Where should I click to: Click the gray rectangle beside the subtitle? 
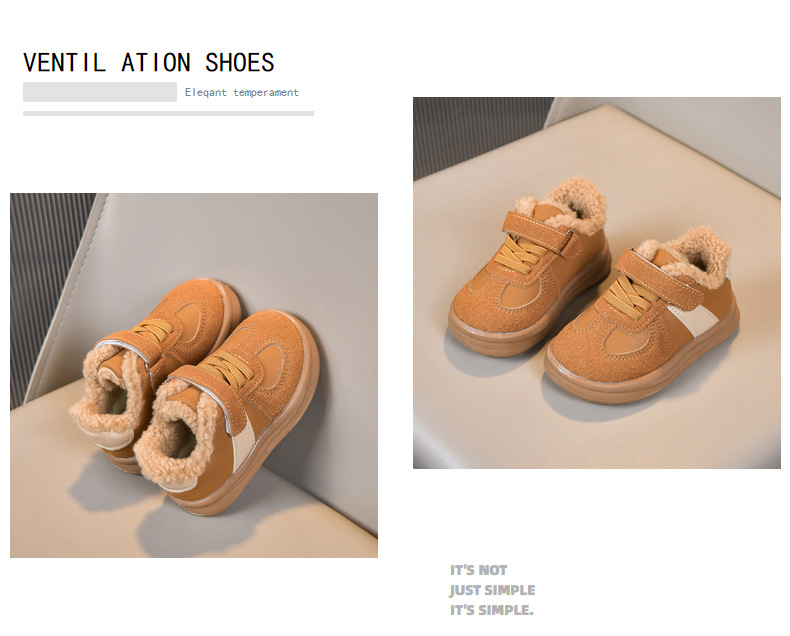(x=100, y=92)
